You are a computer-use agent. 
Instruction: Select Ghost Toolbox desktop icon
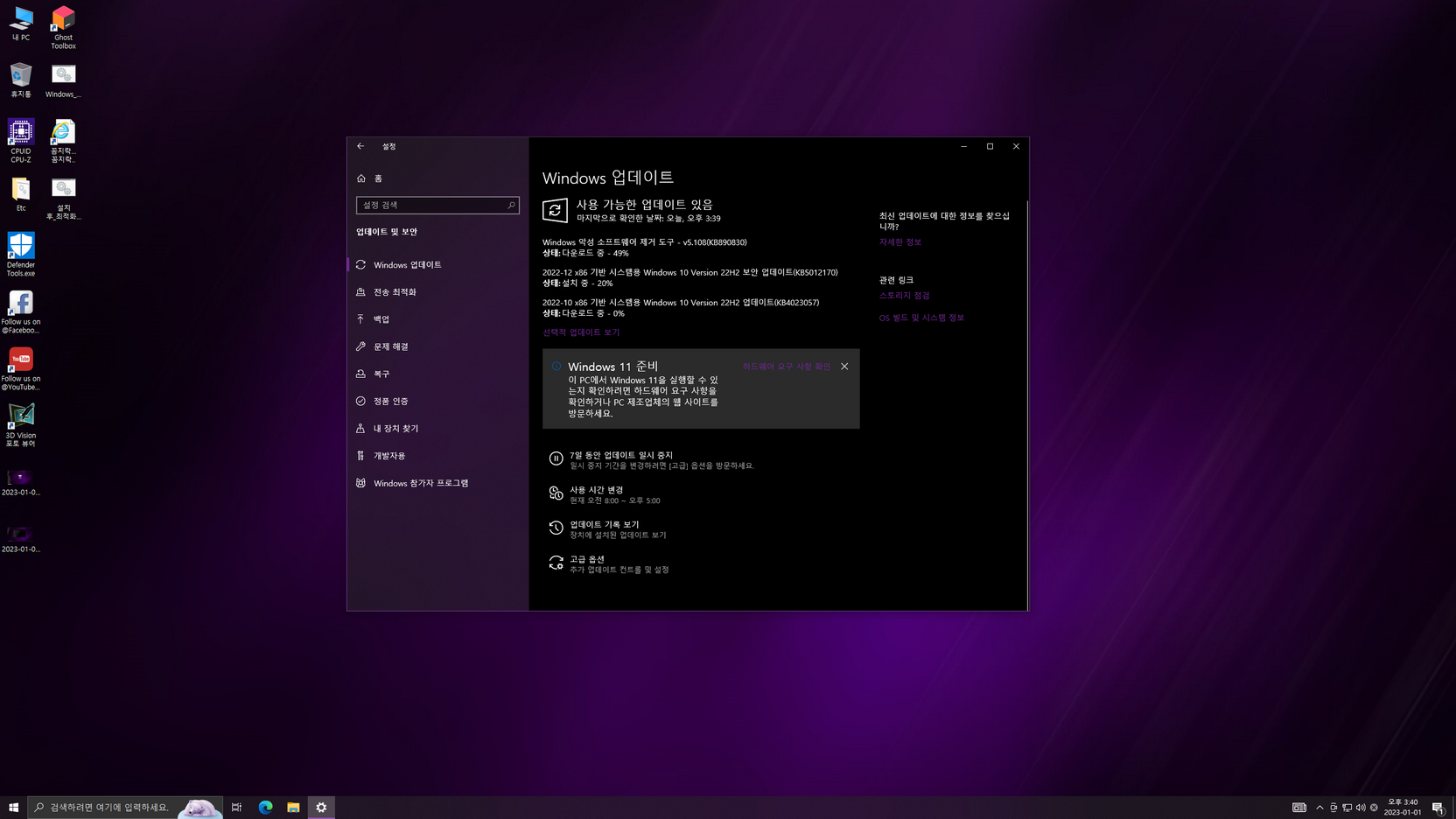(x=63, y=28)
